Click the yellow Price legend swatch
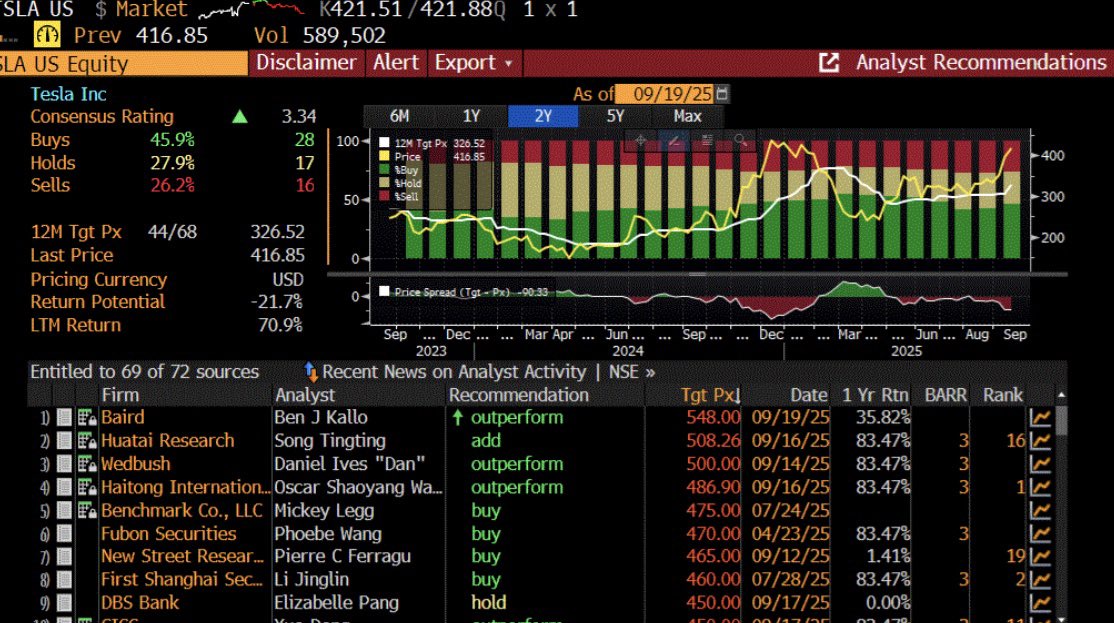The image size is (1114, 623). click(384, 157)
